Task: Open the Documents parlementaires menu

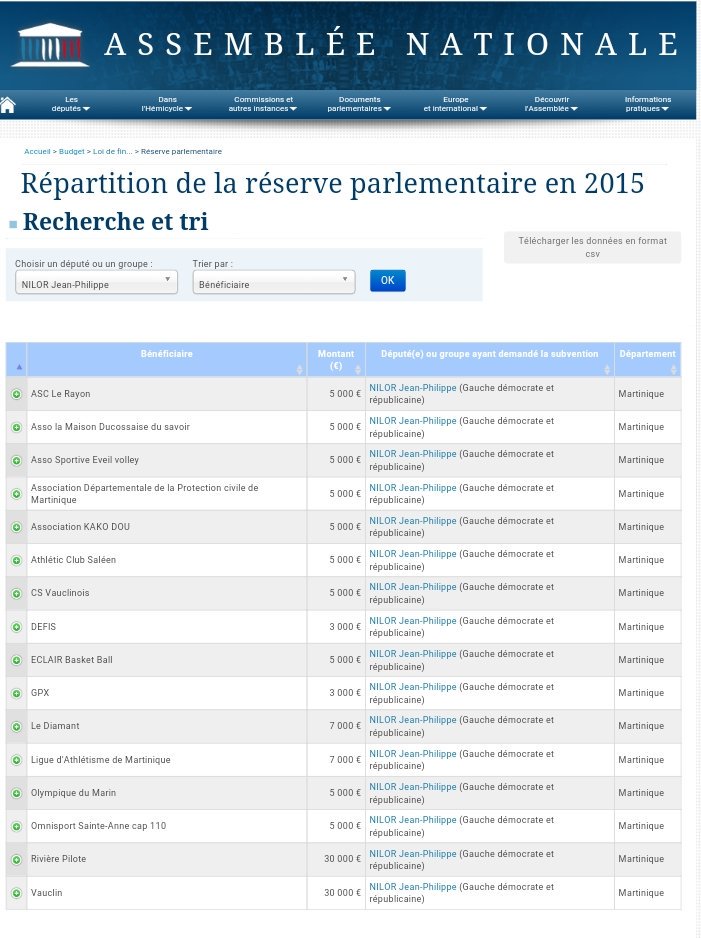Action: 359,104
